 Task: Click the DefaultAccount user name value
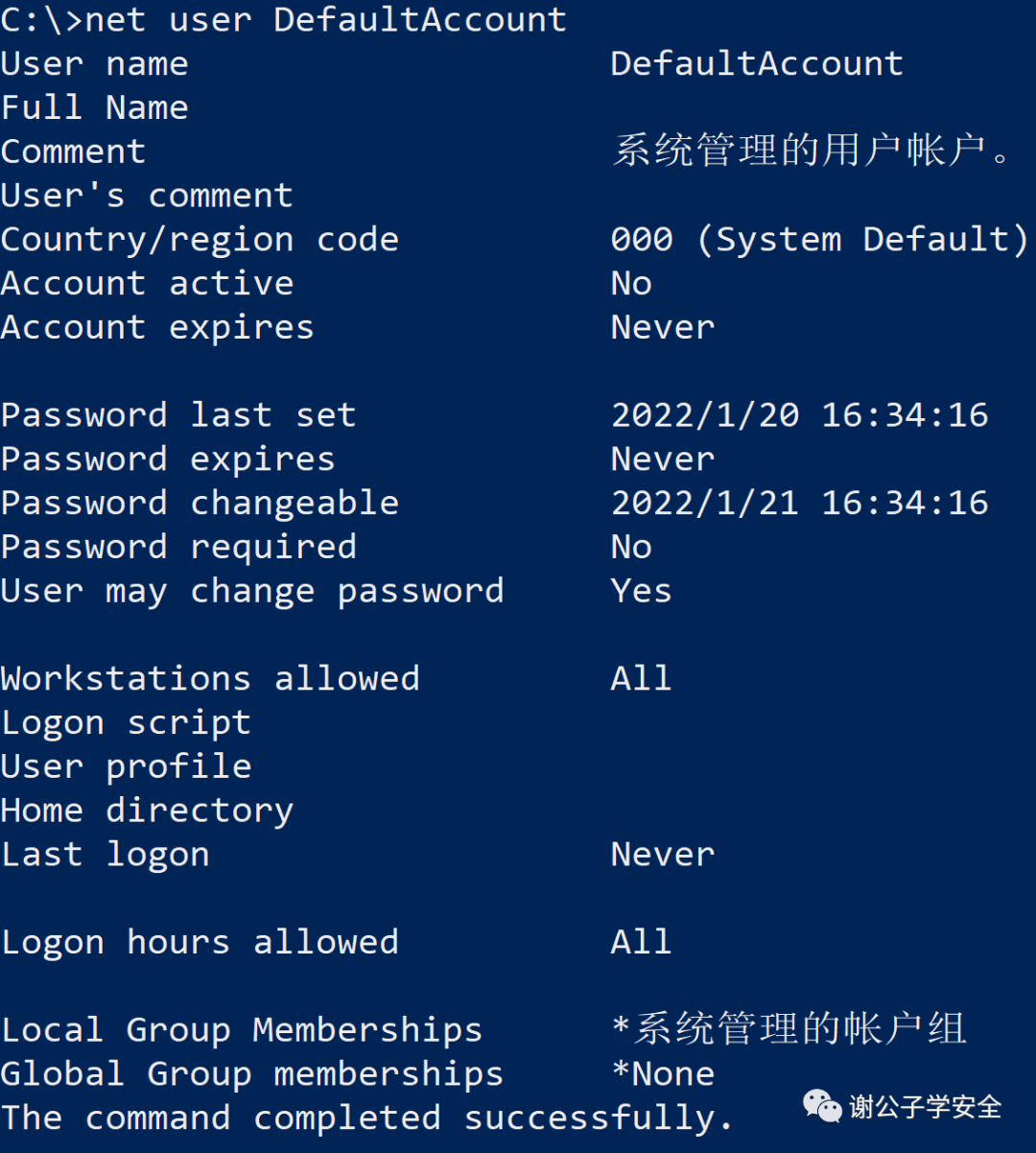[757, 64]
